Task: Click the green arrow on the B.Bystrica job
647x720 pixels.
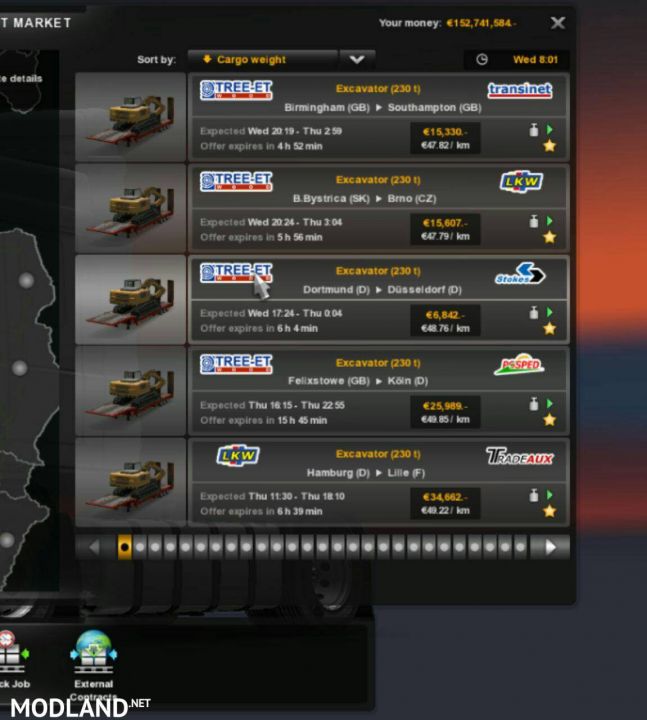Action: pyautogui.click(x=550, y=221)
